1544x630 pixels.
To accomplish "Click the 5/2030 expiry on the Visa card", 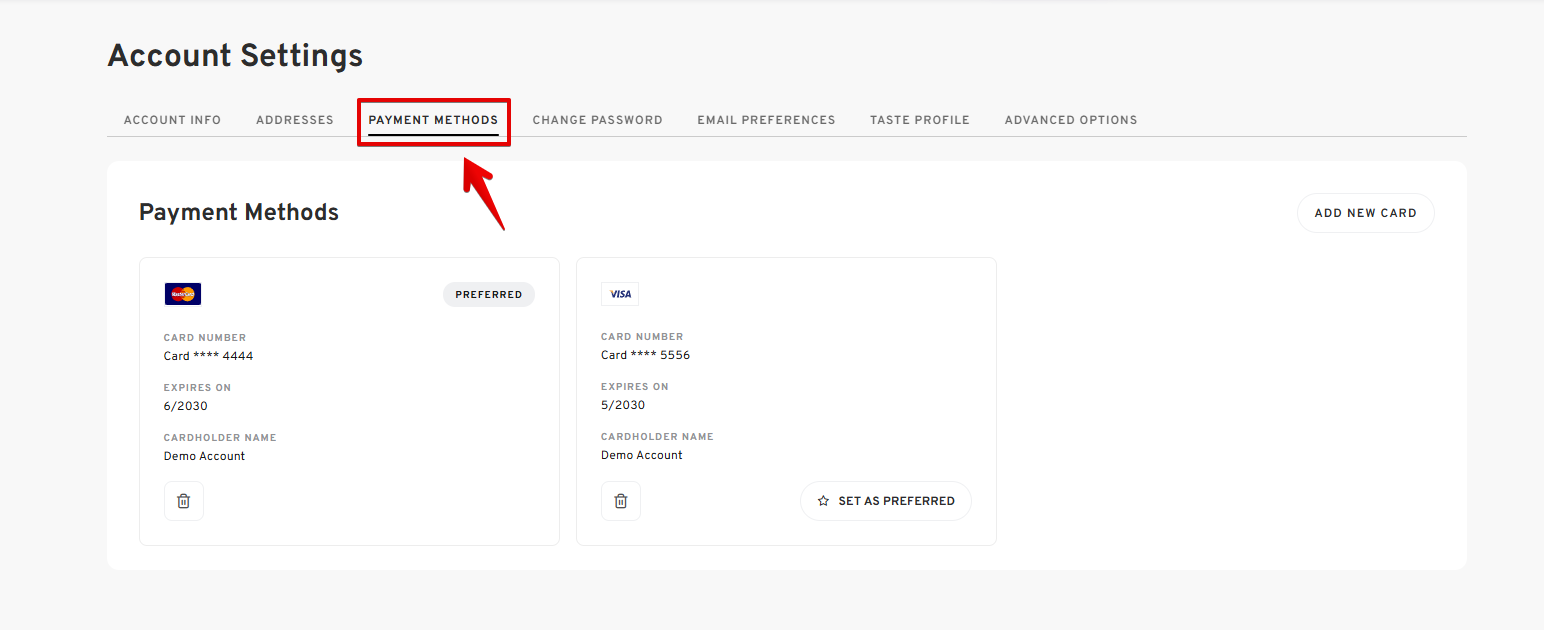I will tap(623, 405).
